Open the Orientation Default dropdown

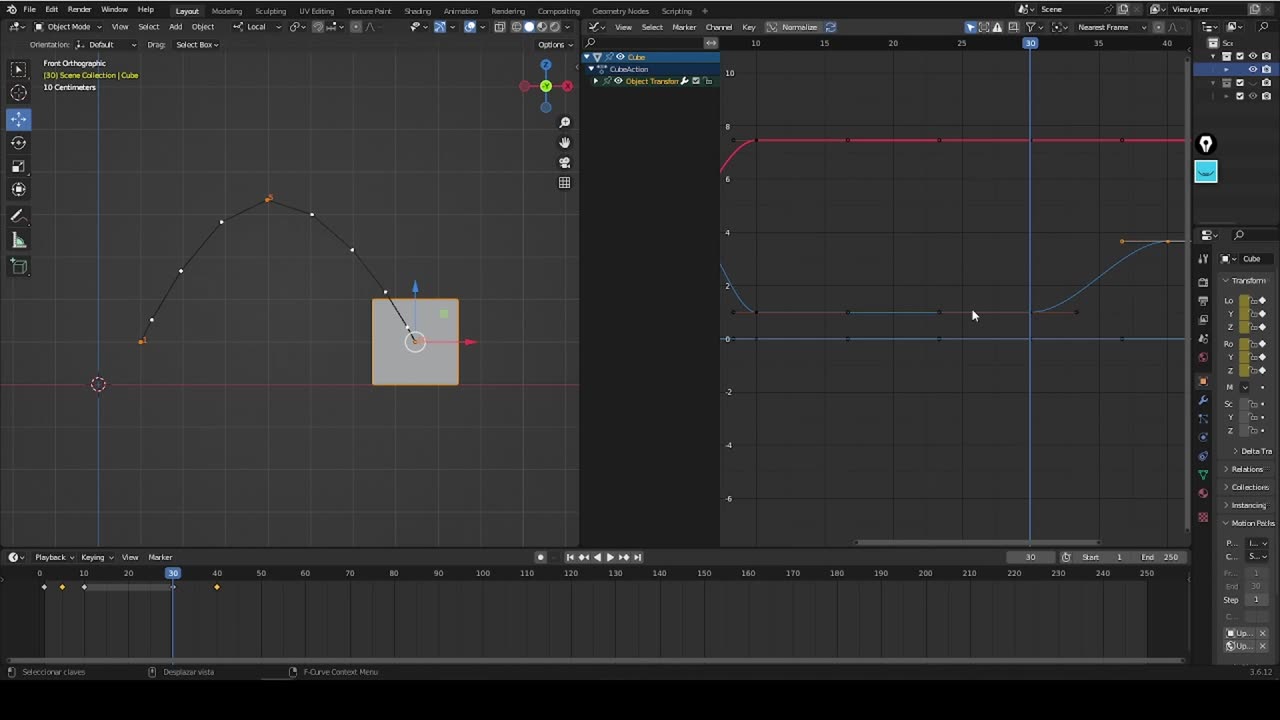click(105, 45)
